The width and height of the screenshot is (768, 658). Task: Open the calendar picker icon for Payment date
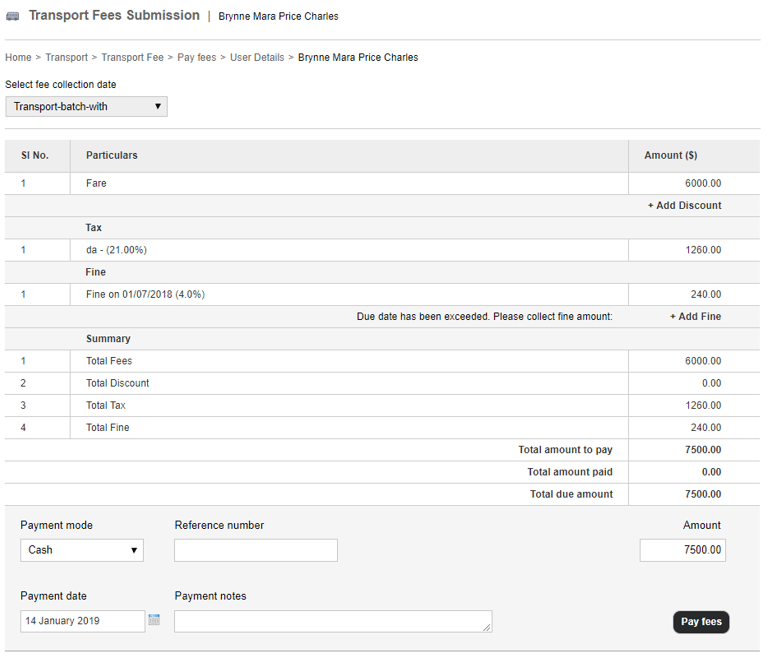(154, 619)
